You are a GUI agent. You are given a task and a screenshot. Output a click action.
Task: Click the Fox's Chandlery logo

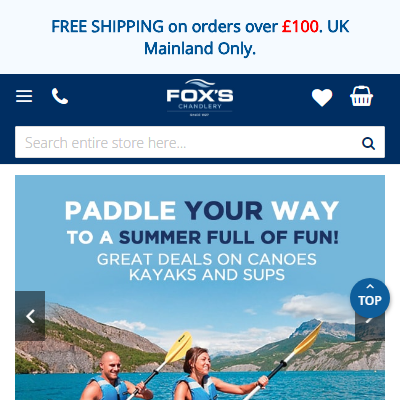tap(200, 98)
